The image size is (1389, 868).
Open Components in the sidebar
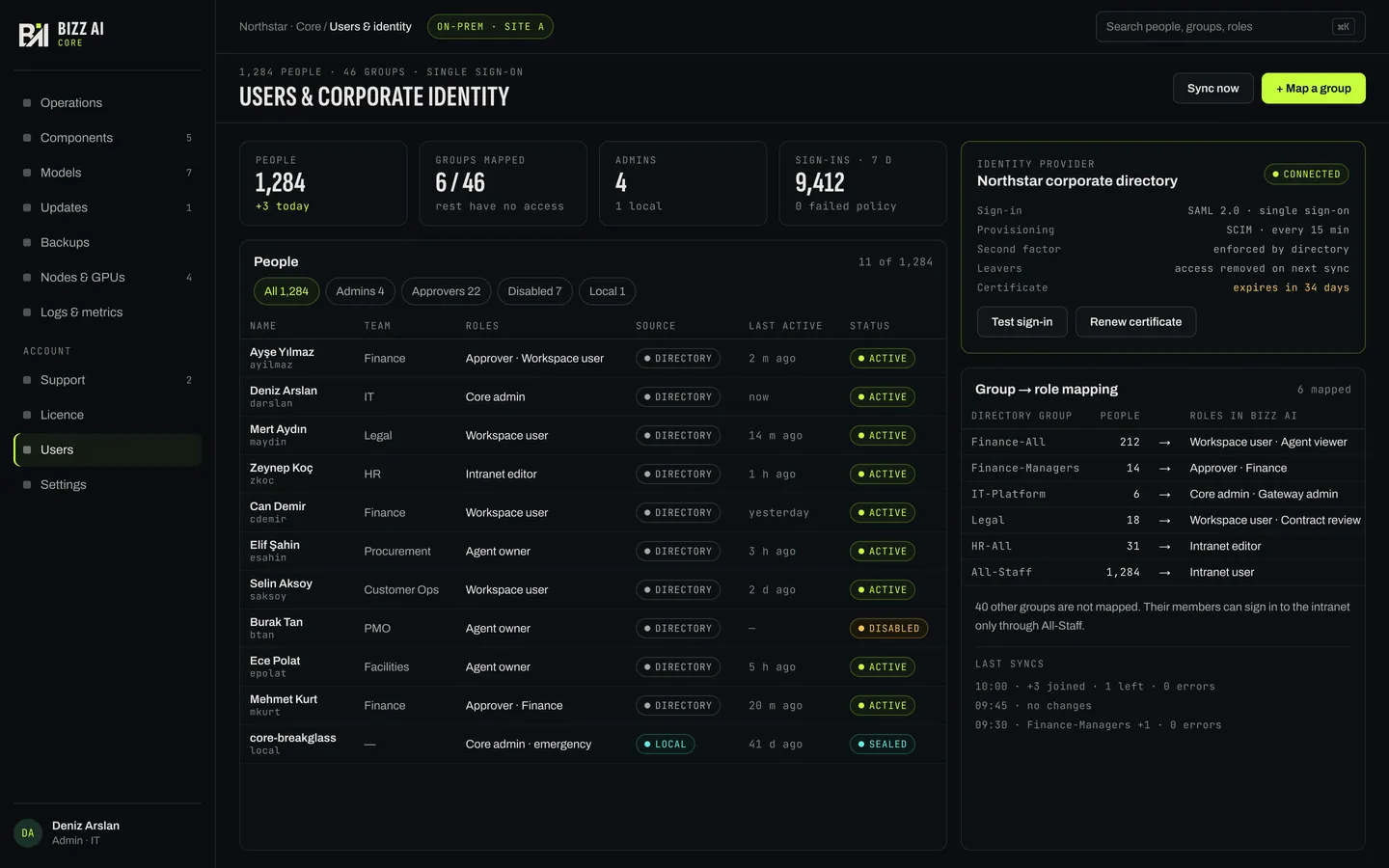click(108, 138)
